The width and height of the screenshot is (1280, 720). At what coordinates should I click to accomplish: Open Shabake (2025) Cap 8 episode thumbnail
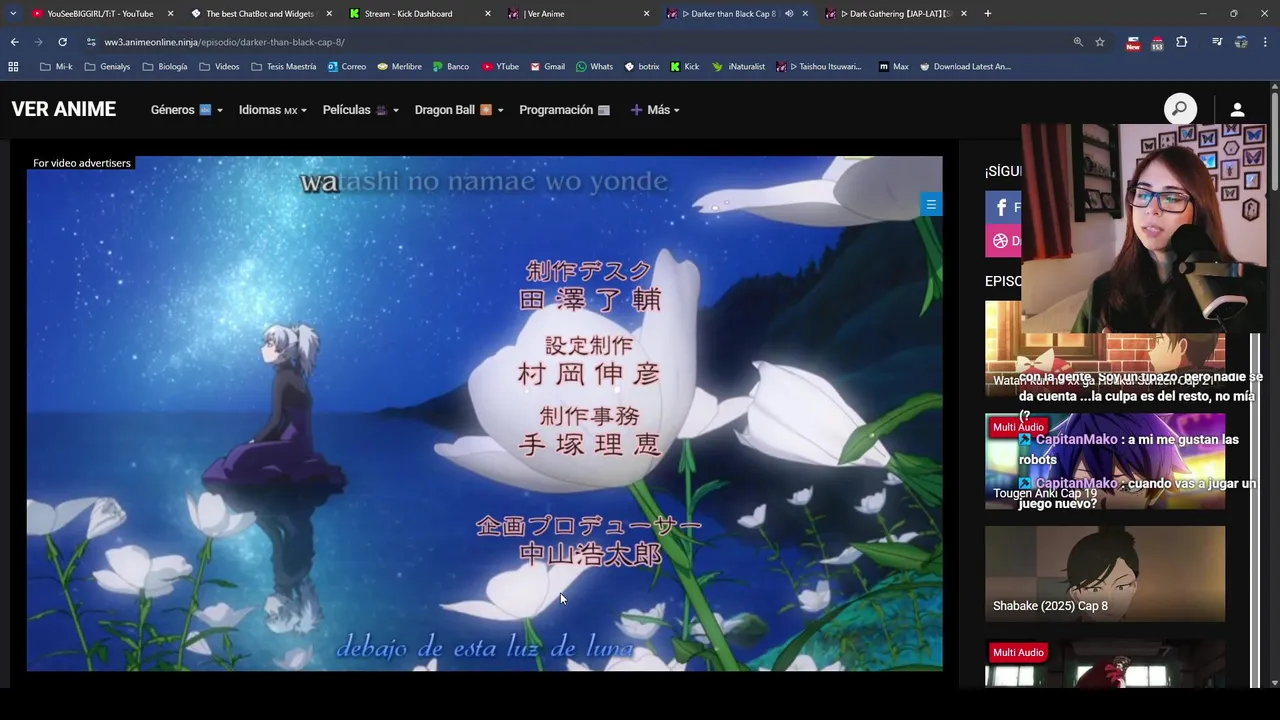pyautogui.click(x=1105, y=574)
